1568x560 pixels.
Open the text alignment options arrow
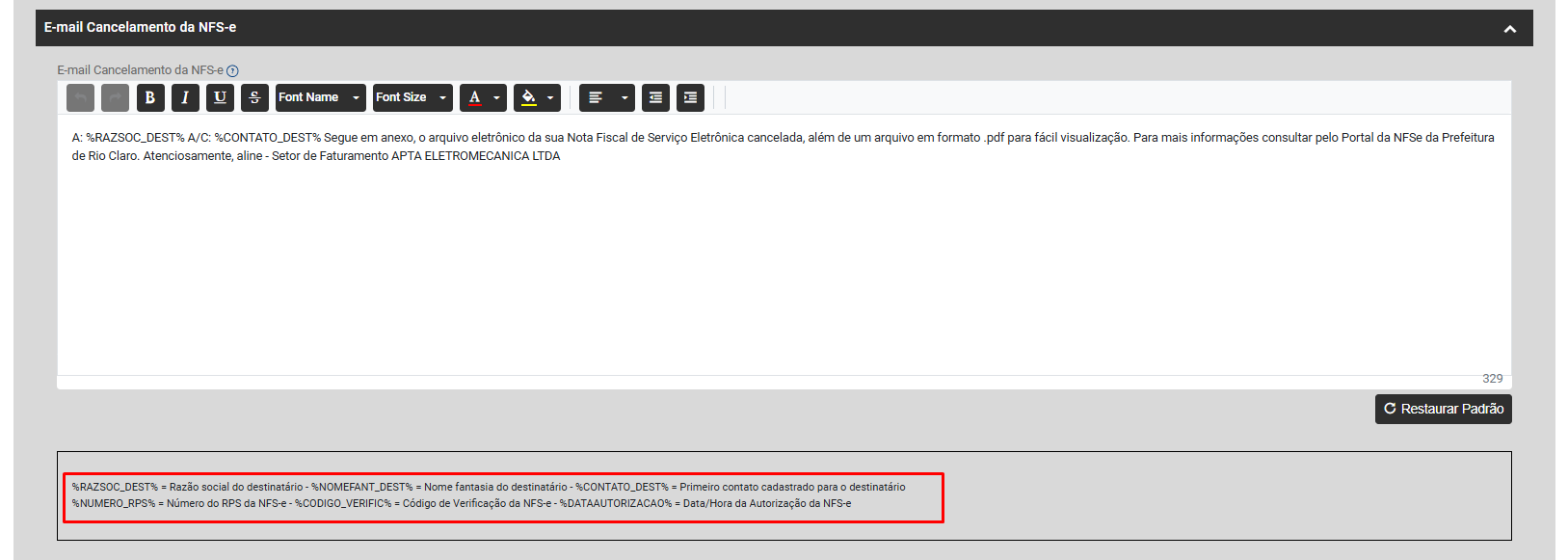pos(624,97)
